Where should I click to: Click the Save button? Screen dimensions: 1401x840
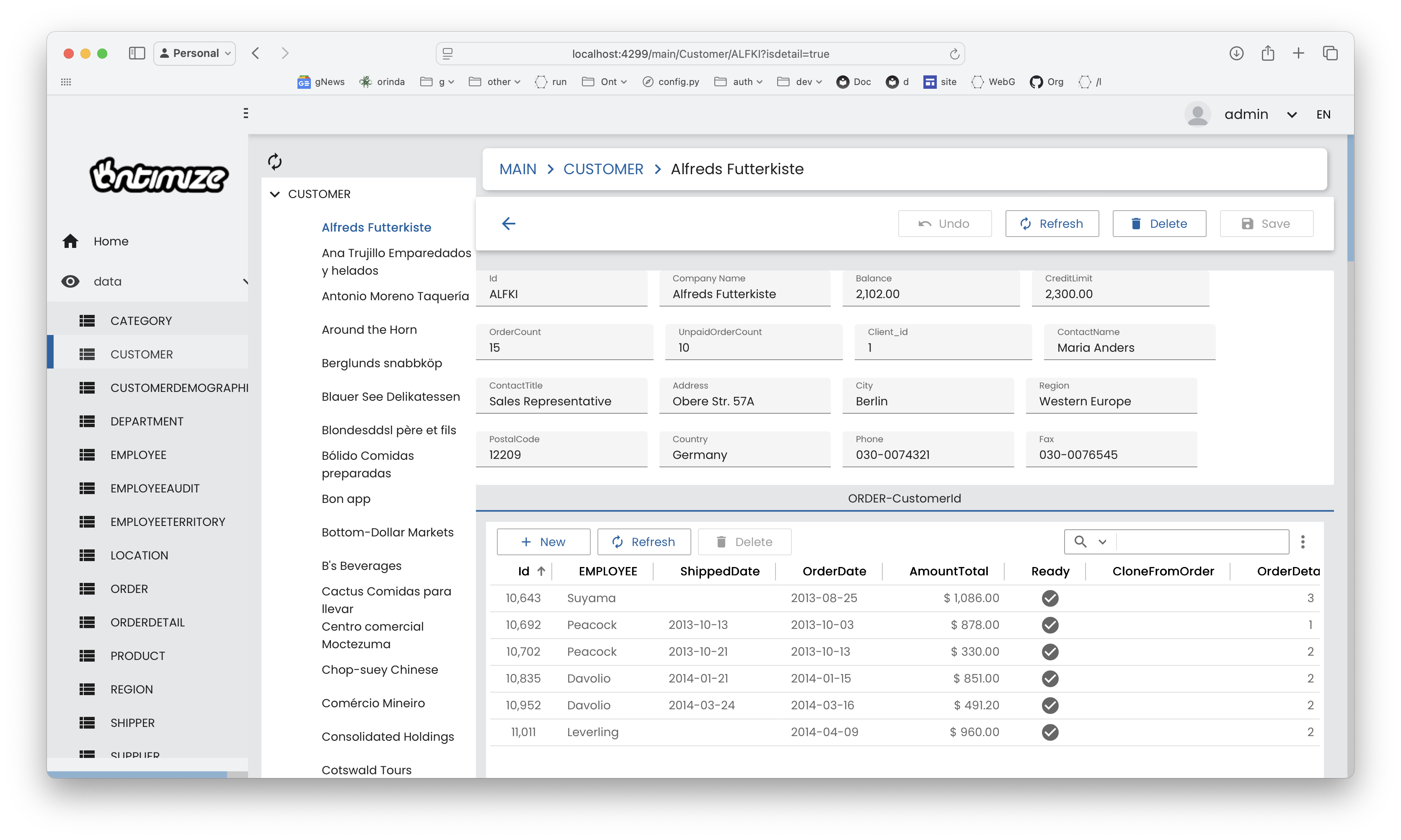(1266, 224)
